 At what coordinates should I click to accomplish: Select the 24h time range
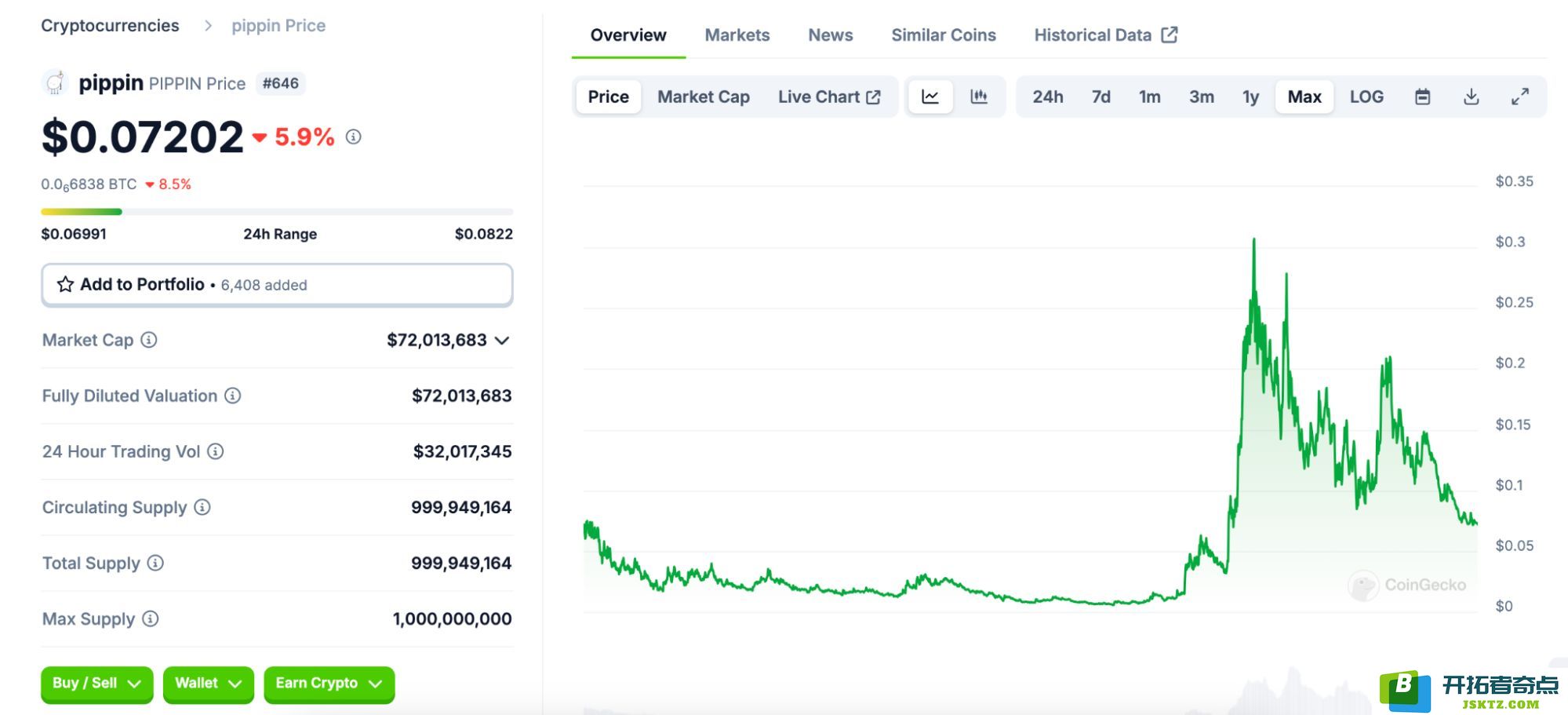(1047, 97)
